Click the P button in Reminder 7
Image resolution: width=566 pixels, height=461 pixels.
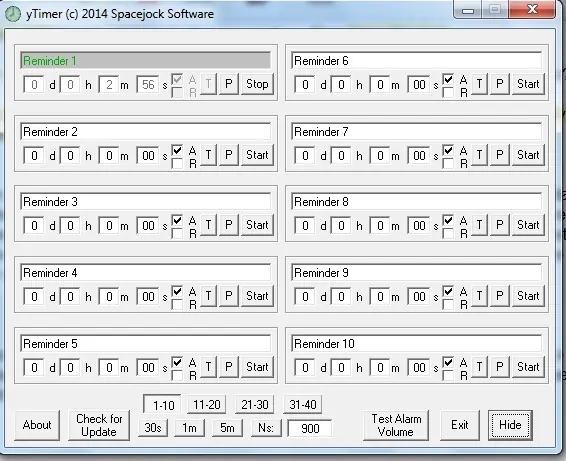[500, 155]
